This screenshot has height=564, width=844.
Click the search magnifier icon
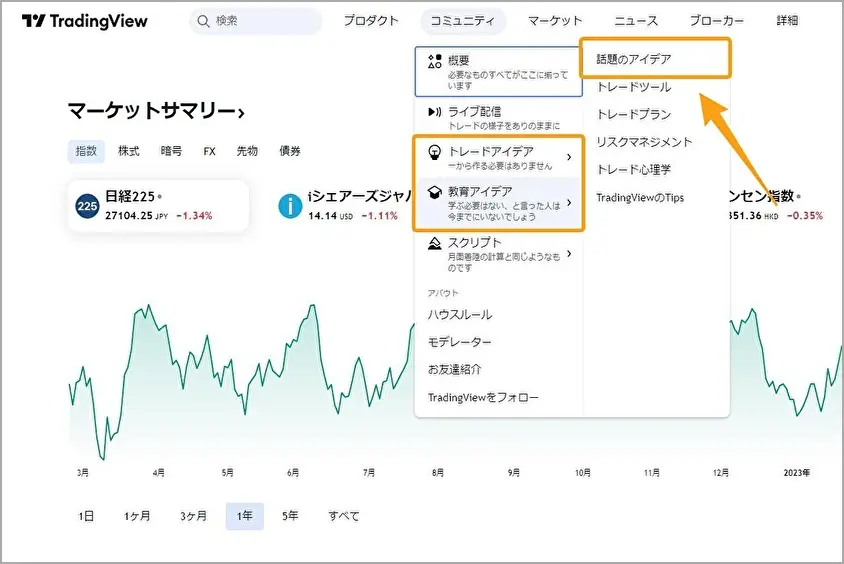[x=203, y=21]
